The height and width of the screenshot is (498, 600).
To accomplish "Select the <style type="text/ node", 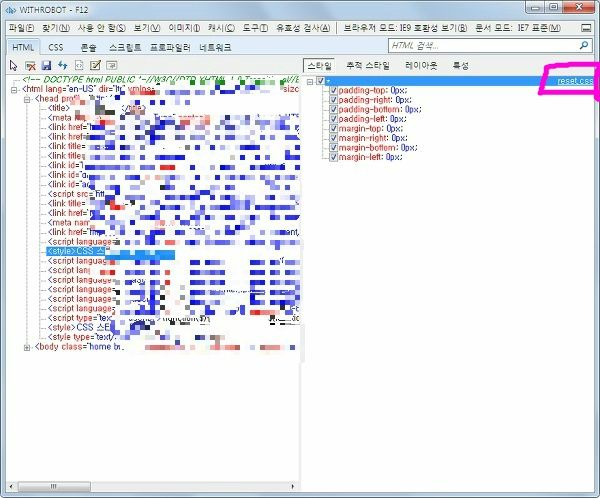I will [x=82, y=337].
